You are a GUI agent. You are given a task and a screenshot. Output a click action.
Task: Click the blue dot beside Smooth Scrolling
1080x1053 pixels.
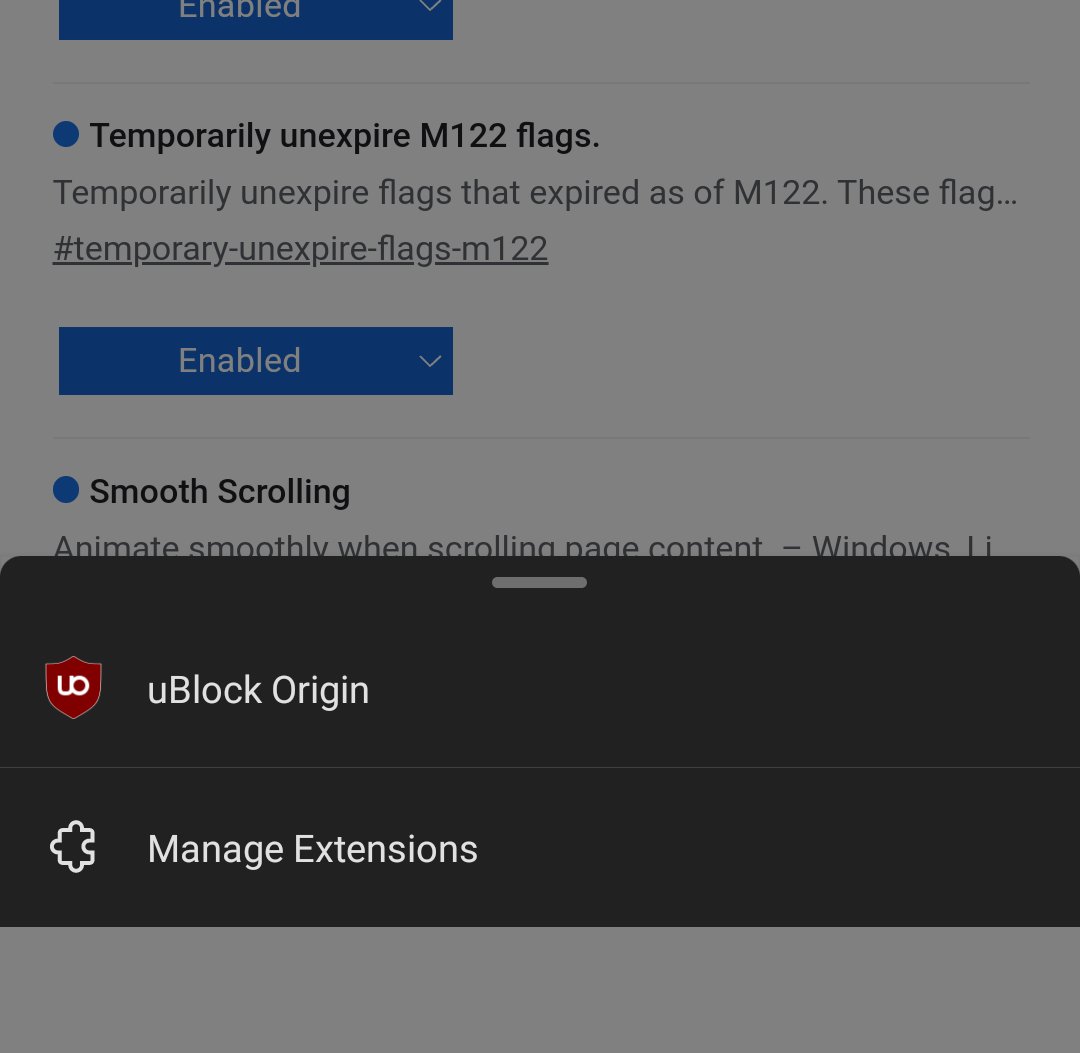pos(66,490)
